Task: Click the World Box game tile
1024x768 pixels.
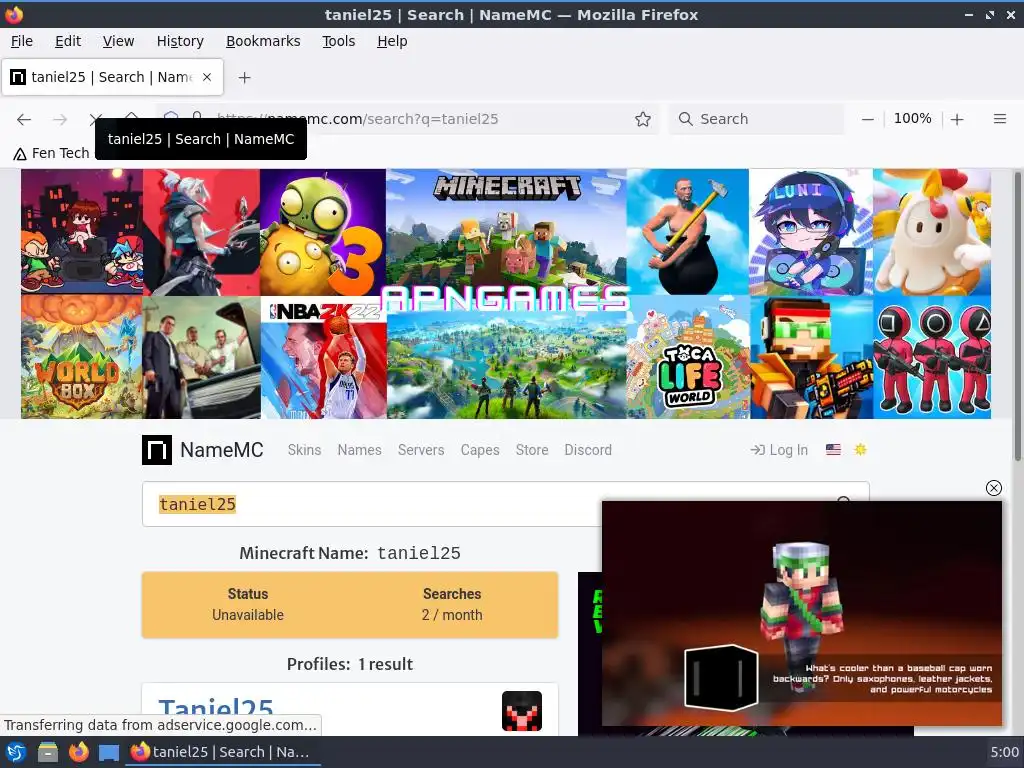Action: 82,357
